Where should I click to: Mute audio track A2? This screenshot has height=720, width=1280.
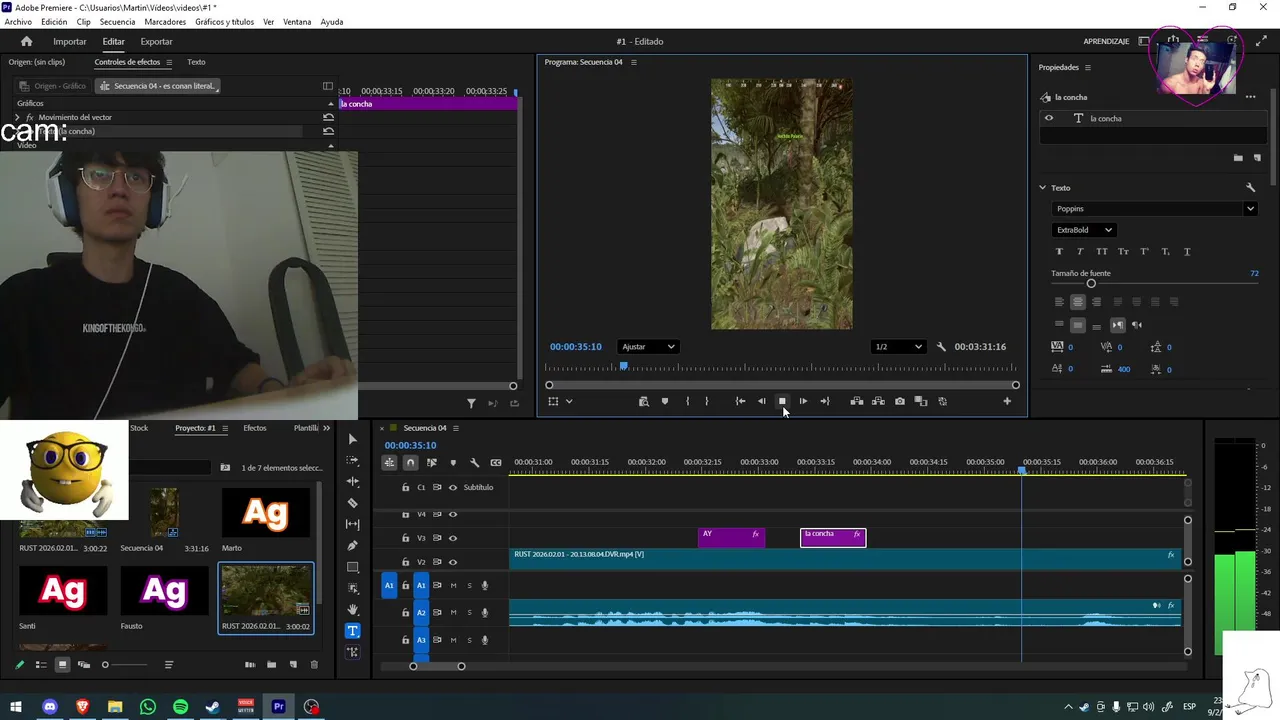(x=453, y=612)
